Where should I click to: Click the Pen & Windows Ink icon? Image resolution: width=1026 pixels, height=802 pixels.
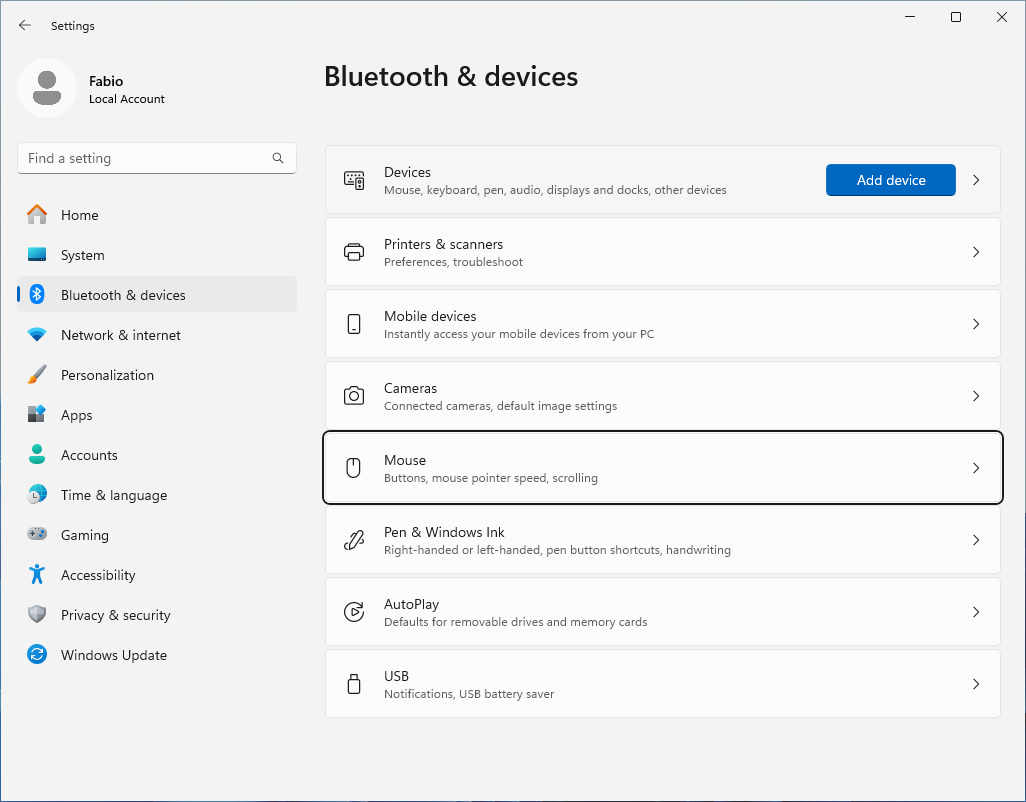[x=354, y=540]
